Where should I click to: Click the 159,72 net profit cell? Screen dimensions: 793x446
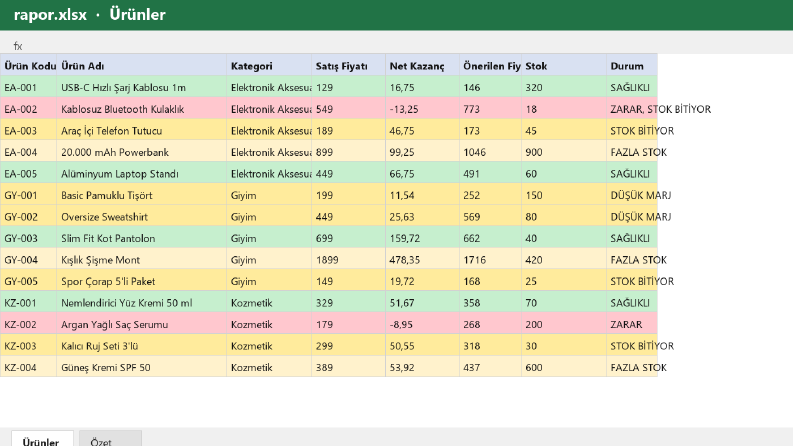[422, 238]
